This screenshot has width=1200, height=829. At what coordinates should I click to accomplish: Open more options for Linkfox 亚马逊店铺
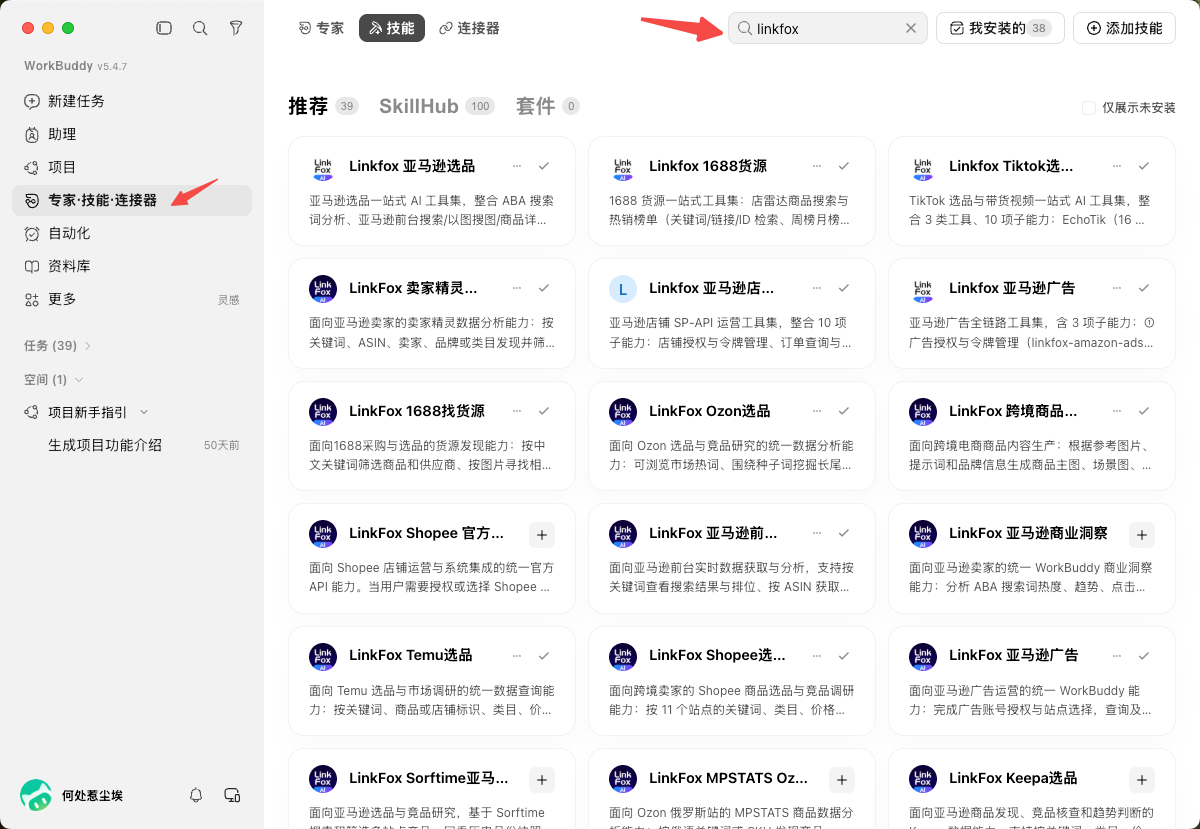click(817, 288)
